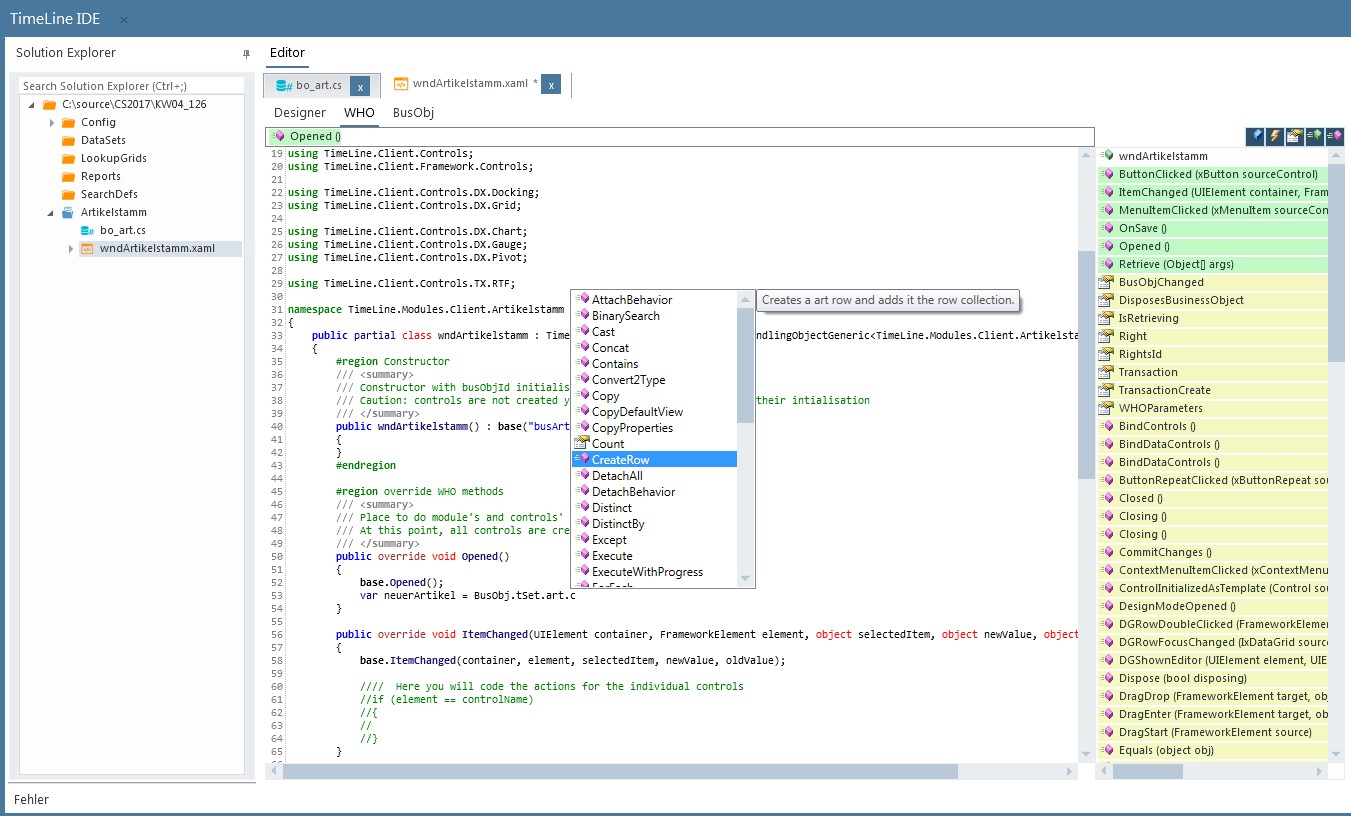
Task: Collapse the KW04_126 root folder
Action: 32,104
